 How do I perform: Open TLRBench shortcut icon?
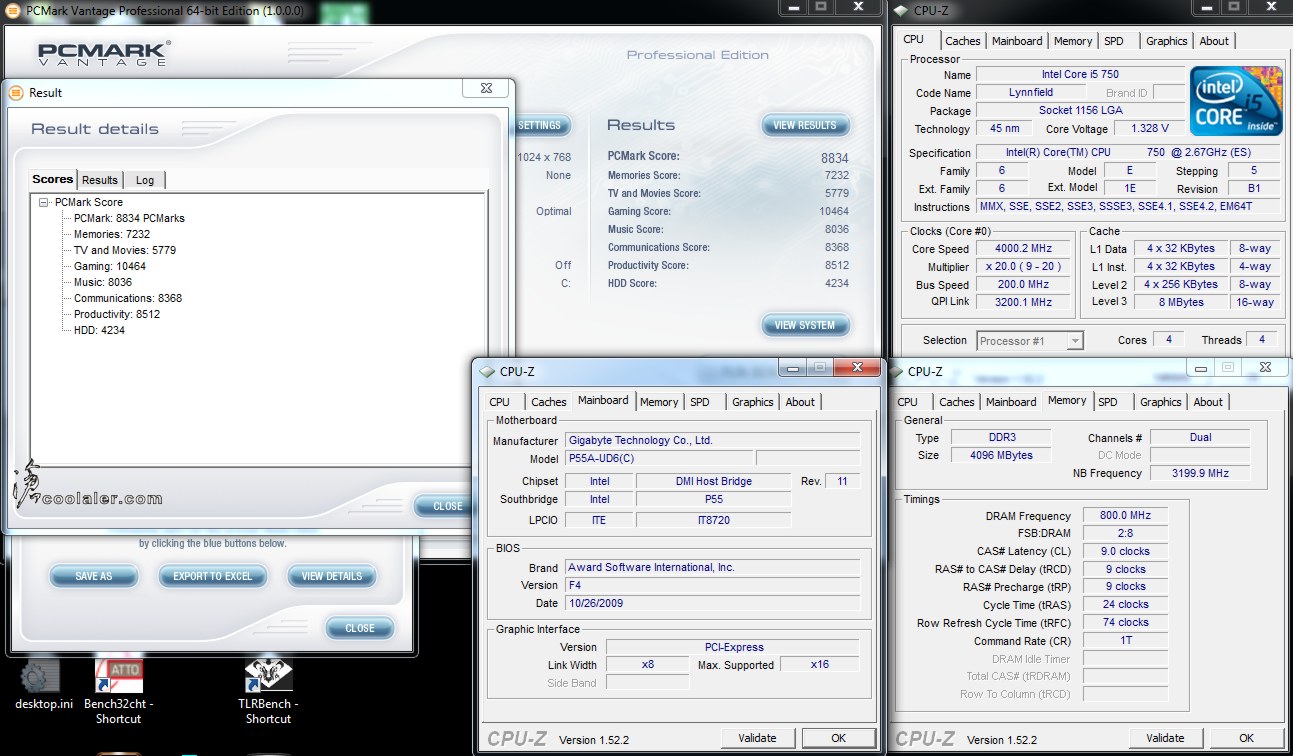(268, 675)
